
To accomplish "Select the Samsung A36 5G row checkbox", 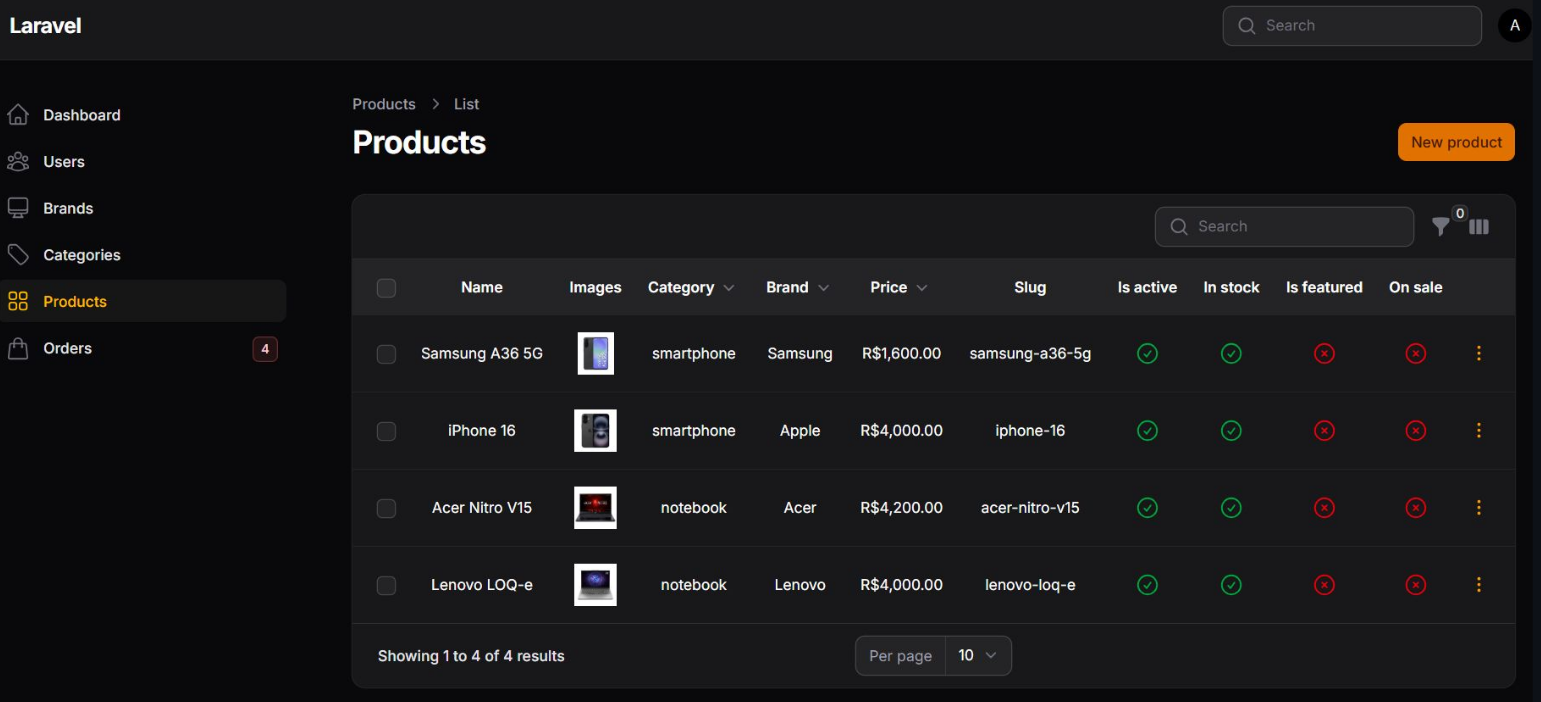I will pos(386,354).
